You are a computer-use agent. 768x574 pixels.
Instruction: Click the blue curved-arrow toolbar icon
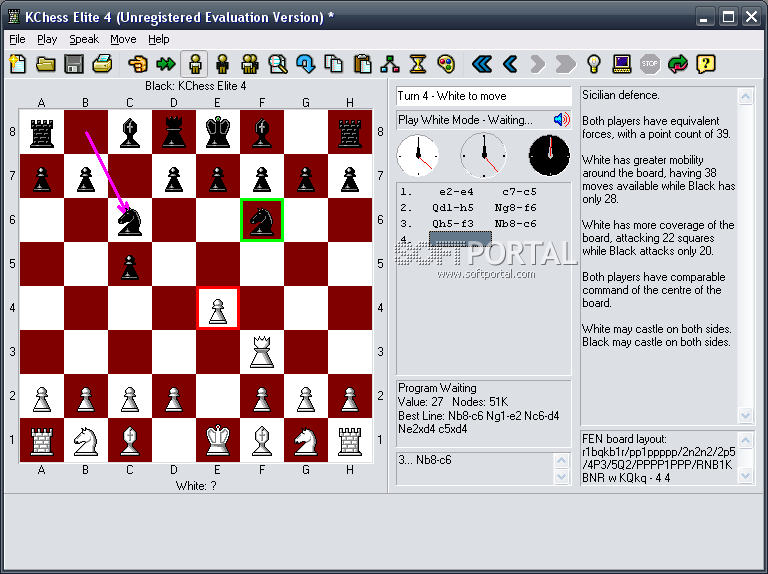[x=306, y=64]
